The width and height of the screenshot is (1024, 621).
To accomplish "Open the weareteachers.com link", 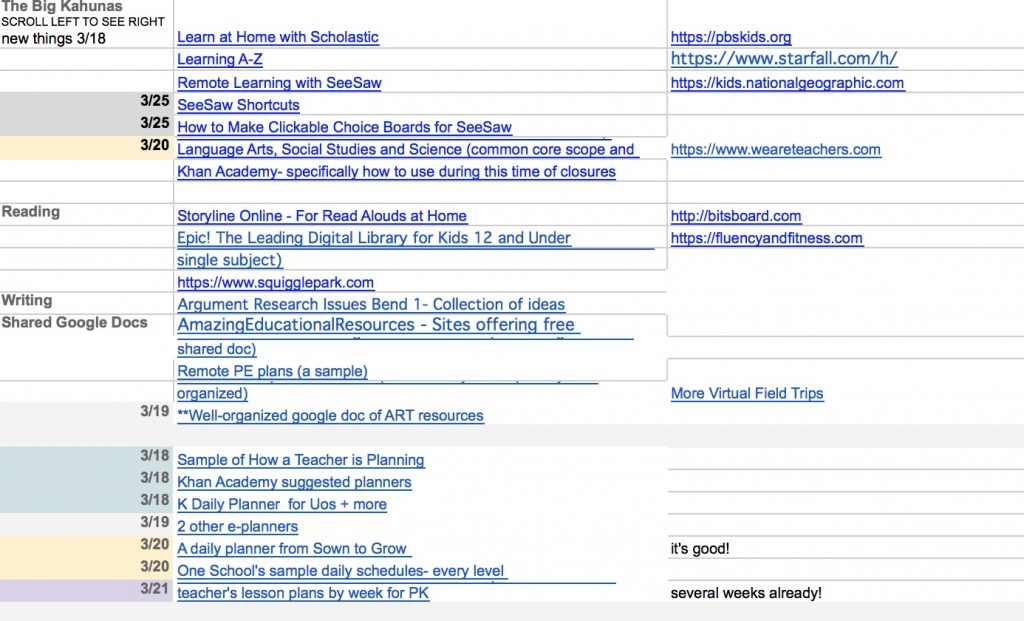I will pos(775,150).
